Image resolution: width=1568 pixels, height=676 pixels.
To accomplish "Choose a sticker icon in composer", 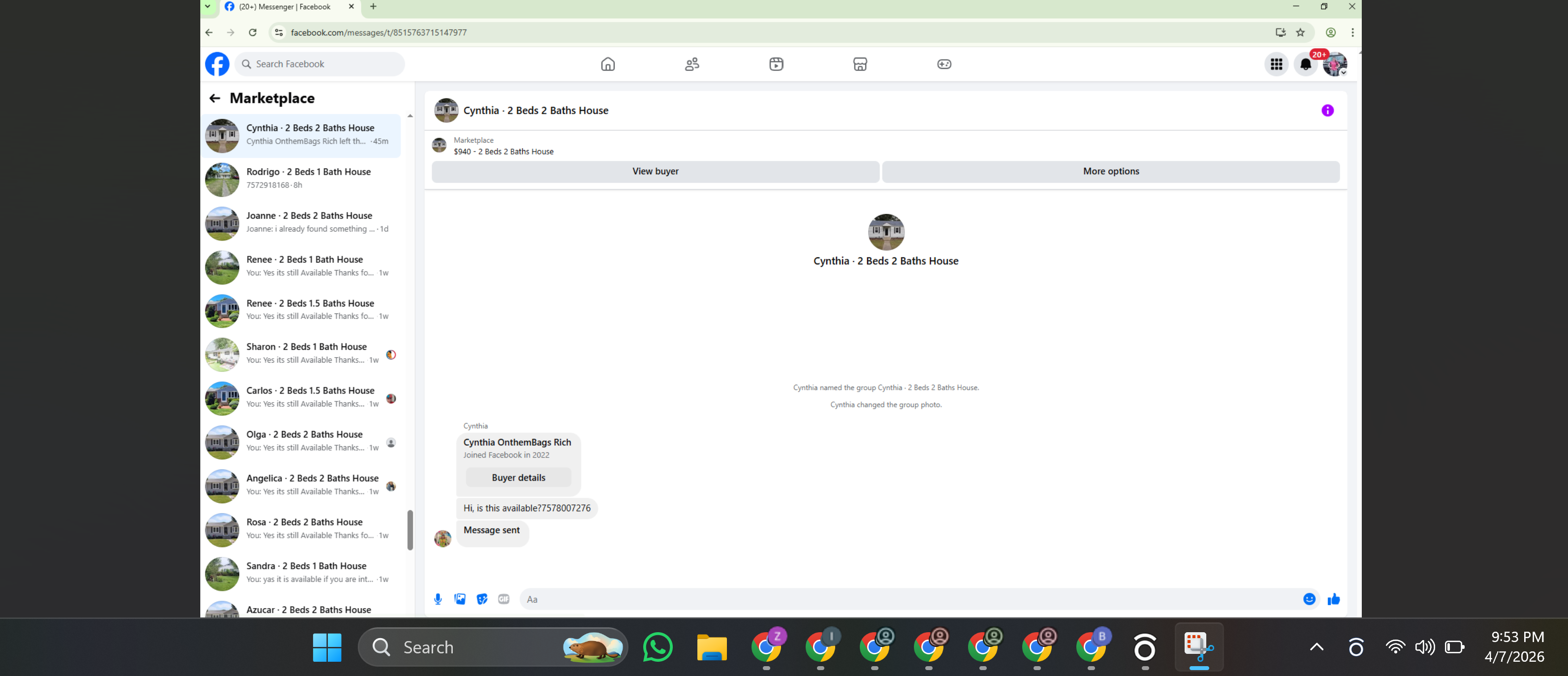I will (481, 599).
